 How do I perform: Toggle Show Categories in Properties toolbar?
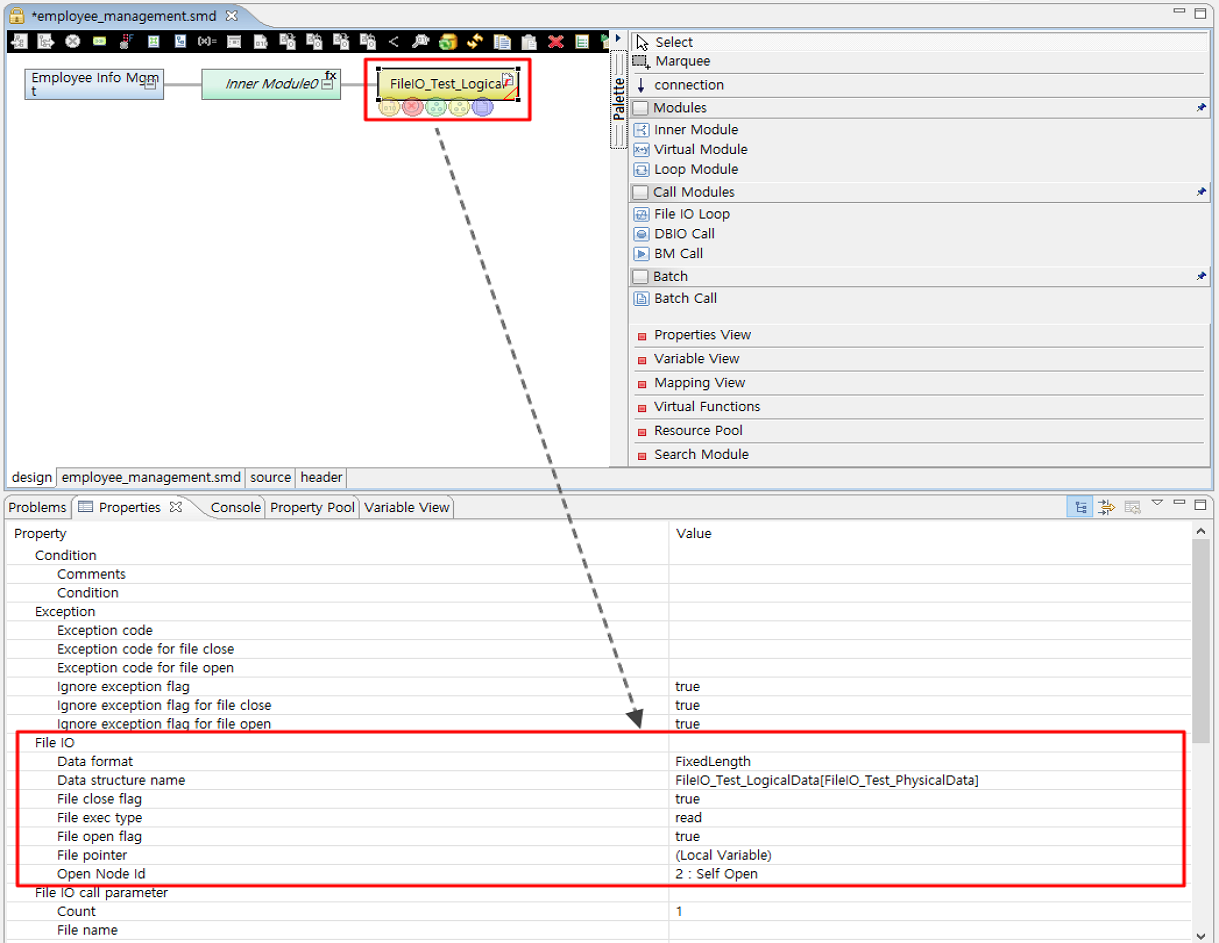(1081, 508)
